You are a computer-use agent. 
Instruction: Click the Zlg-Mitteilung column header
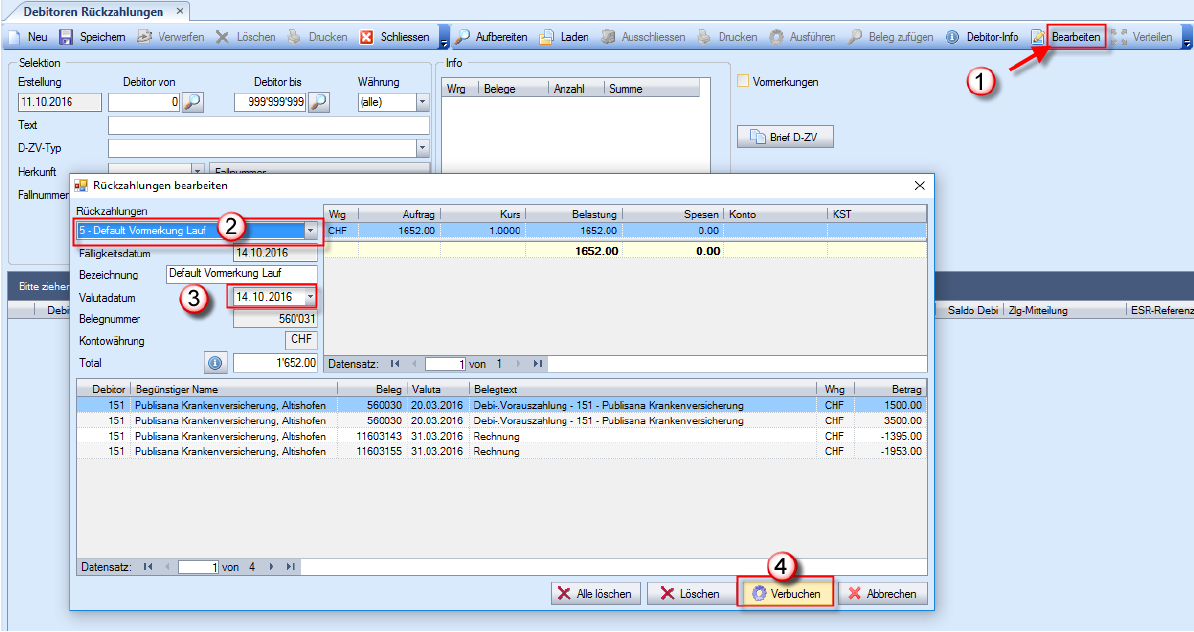coord(1064,310)
